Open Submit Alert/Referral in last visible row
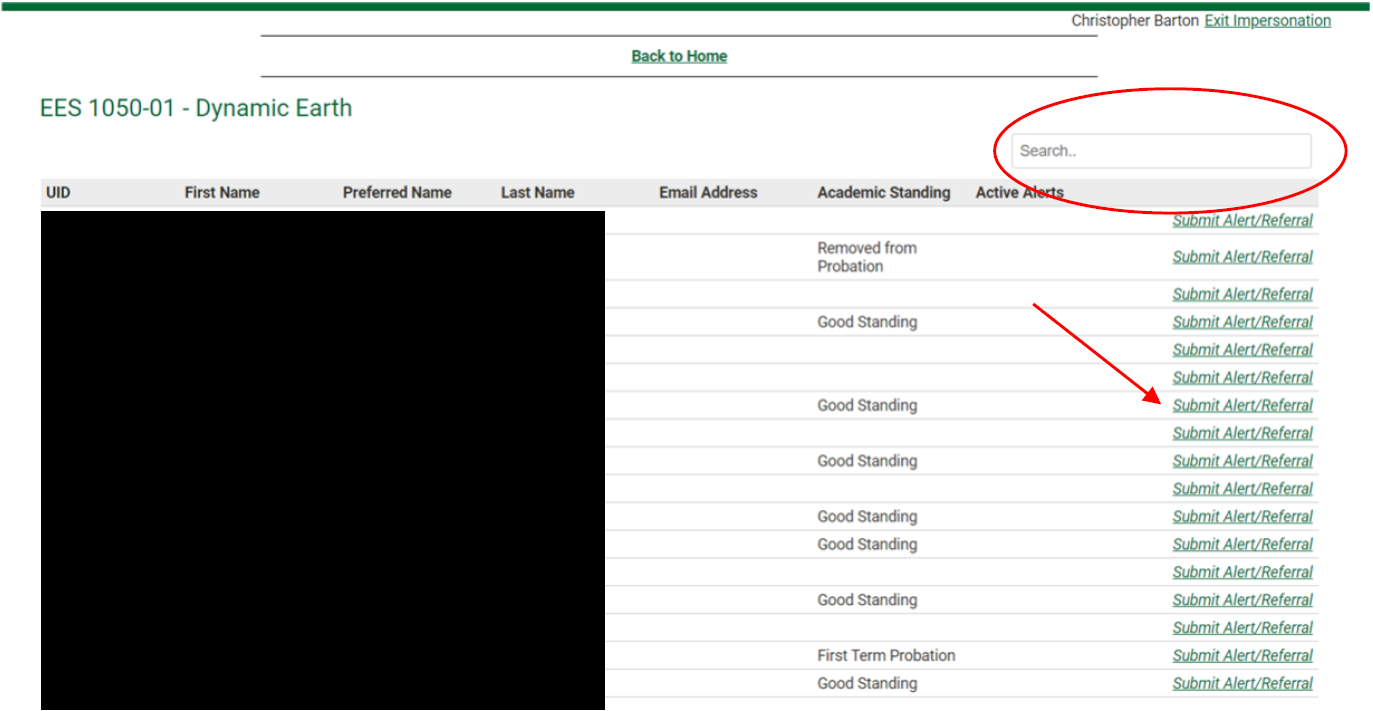Viewport: 1373px width, 711px height. (1242, 684)
